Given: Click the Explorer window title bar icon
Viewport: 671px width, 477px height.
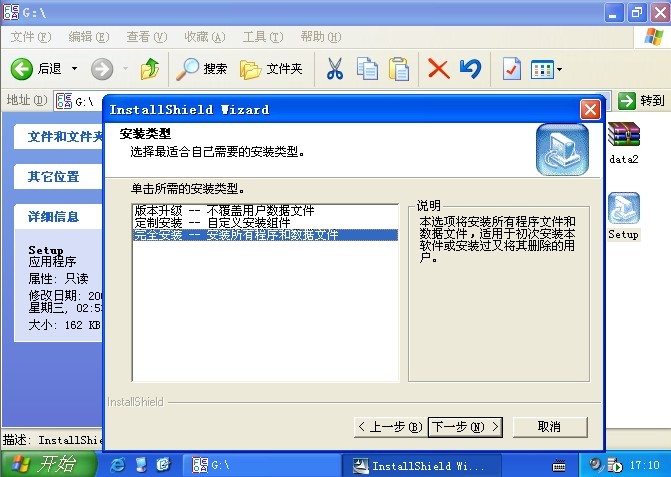Looking at the screenshot, I should click(11, 12).
